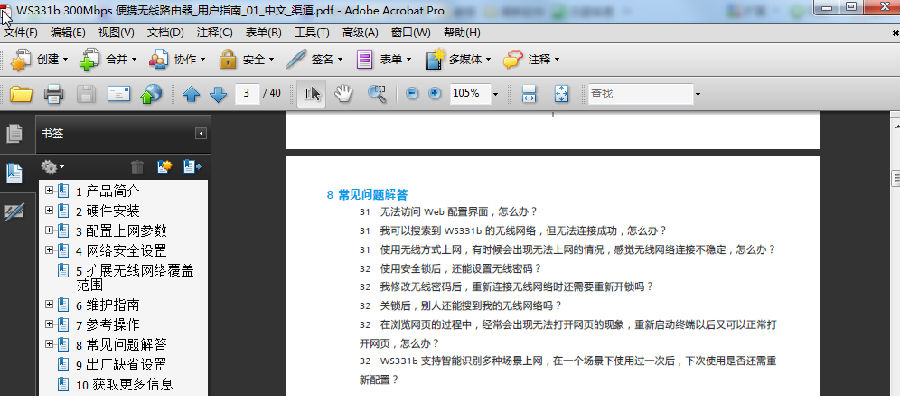Click the fit width scrolling icon
The image size is (900, 396).
pos(529,94)
